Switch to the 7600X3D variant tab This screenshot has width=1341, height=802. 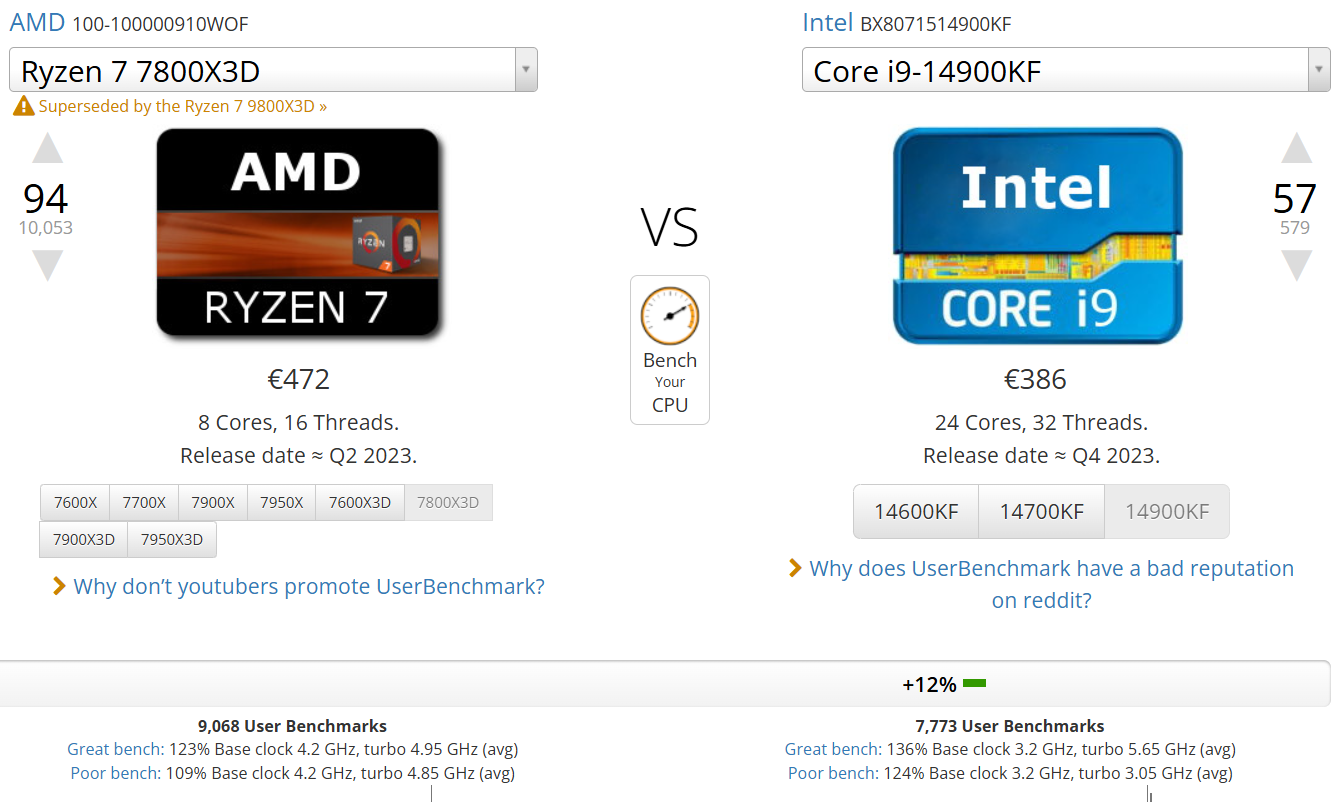(360, 503)
